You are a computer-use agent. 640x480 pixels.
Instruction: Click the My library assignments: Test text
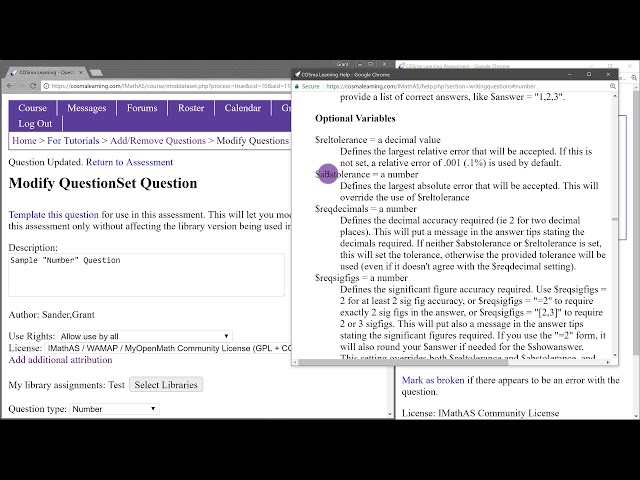(x=67, y=385)
